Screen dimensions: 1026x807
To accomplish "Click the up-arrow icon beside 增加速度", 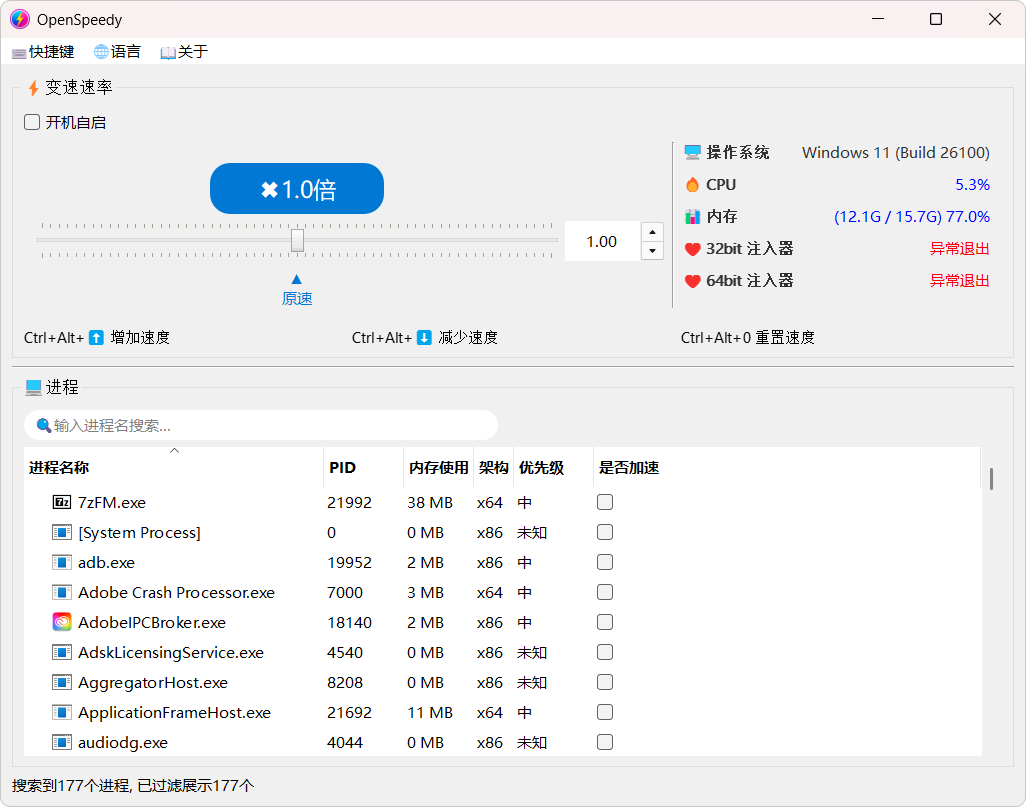I will (x=96, y=338).
